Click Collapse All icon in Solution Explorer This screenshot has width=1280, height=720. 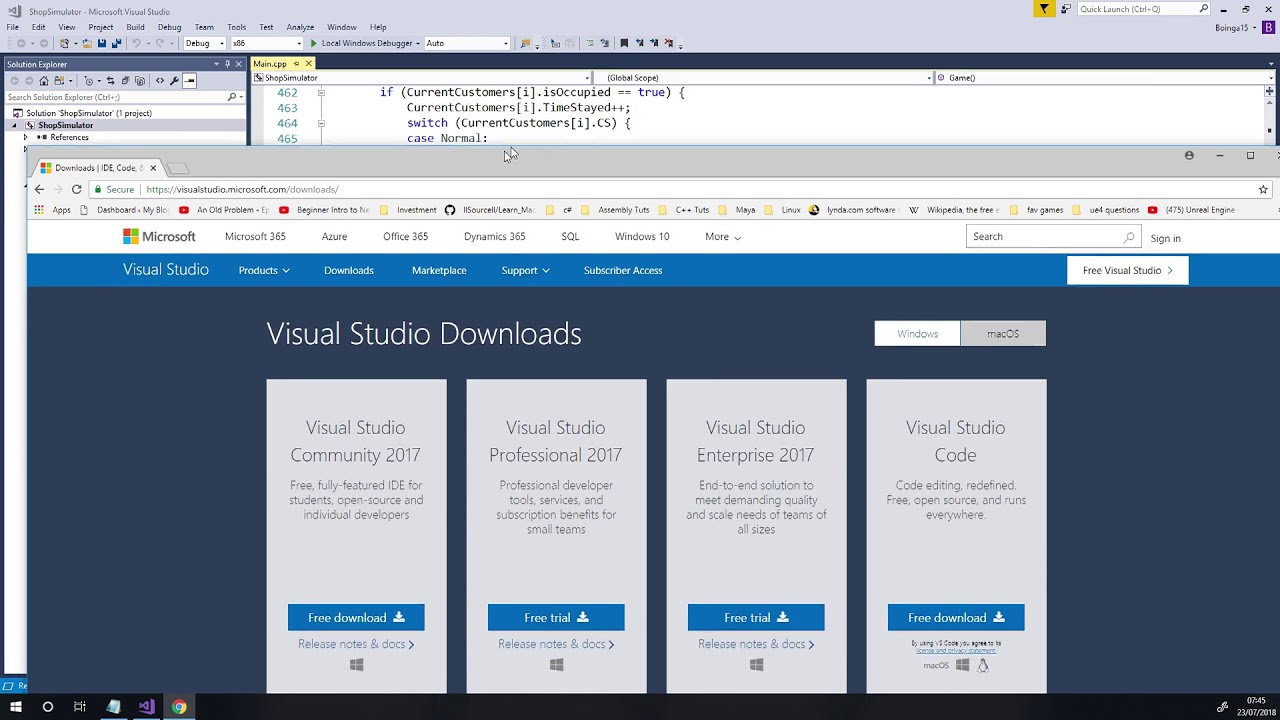(x=125, y=81)
